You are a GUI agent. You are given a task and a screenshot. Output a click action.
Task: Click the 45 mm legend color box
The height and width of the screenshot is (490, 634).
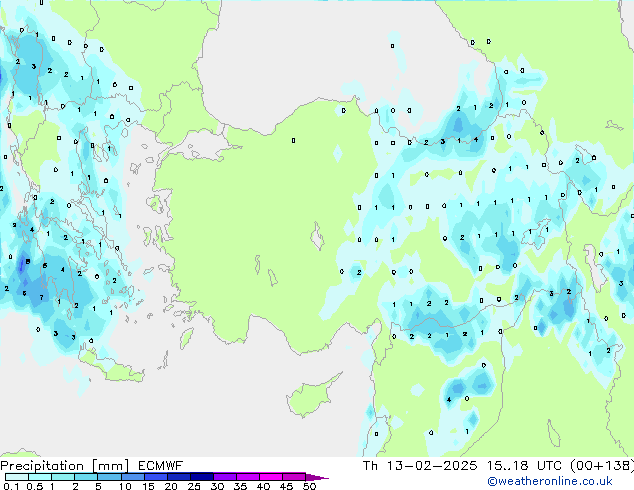(x=294, y=477)
